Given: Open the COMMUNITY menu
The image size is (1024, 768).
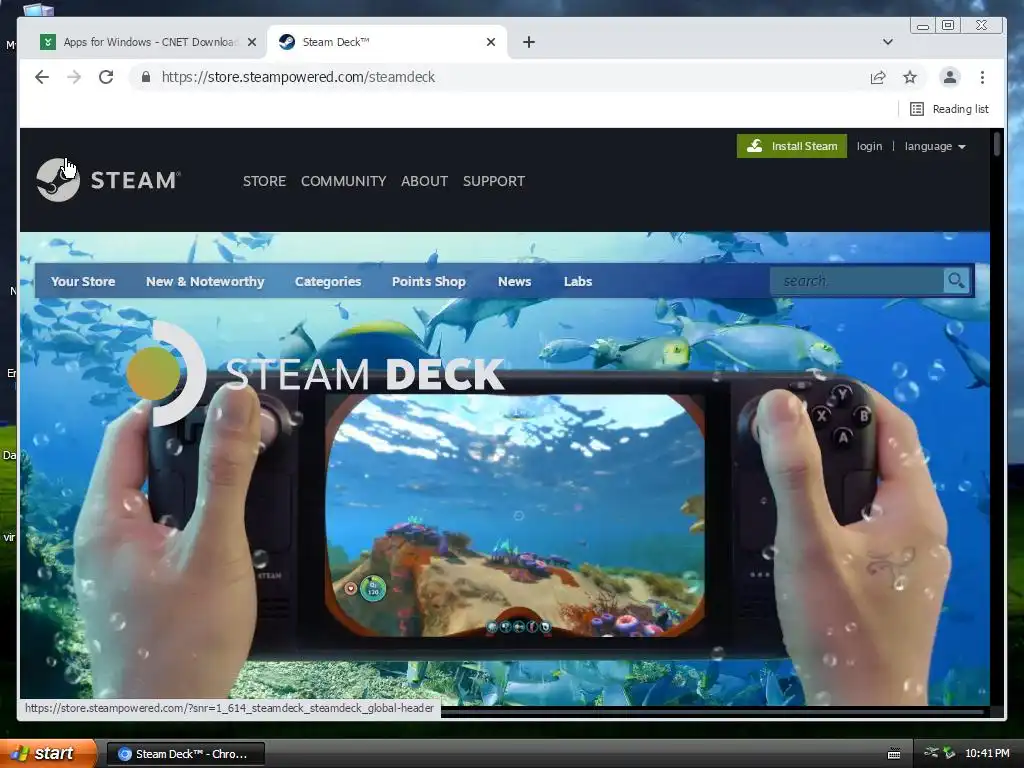Looking at the screenshot, I should pyautogui.click(x=344, y=181).
